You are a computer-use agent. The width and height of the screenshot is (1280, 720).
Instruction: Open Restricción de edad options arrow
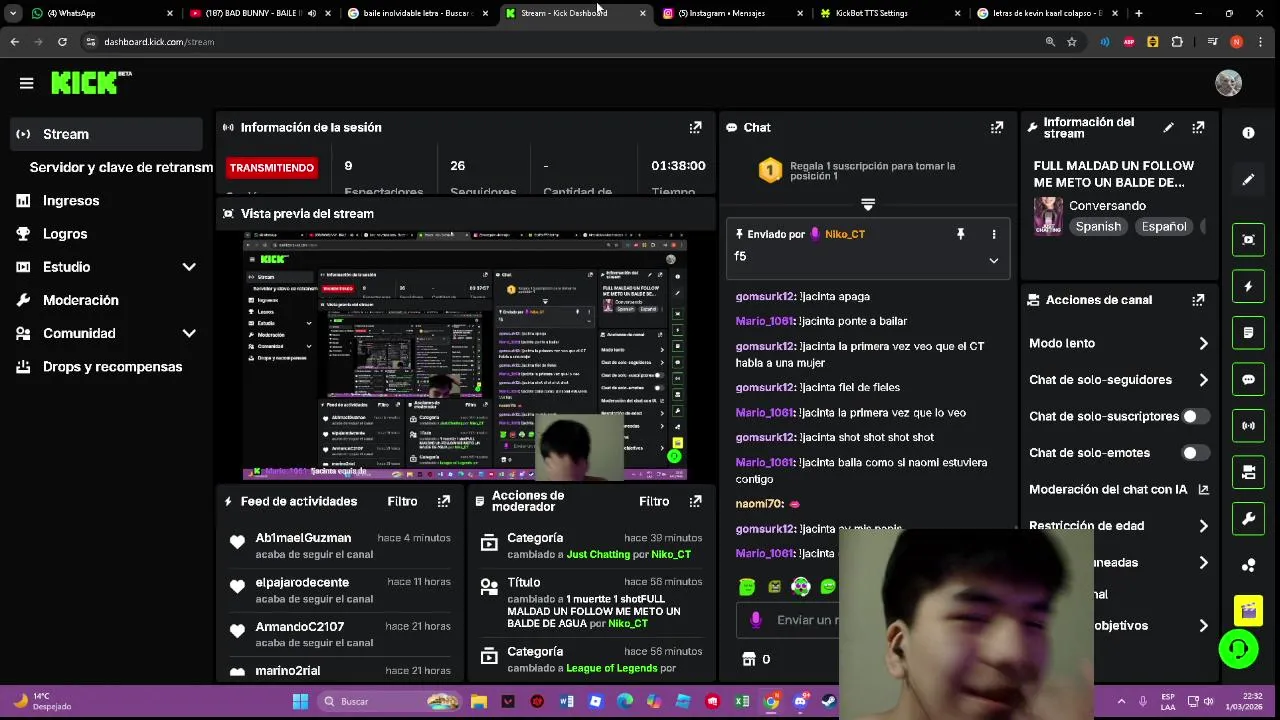[x=1203, y=526]
